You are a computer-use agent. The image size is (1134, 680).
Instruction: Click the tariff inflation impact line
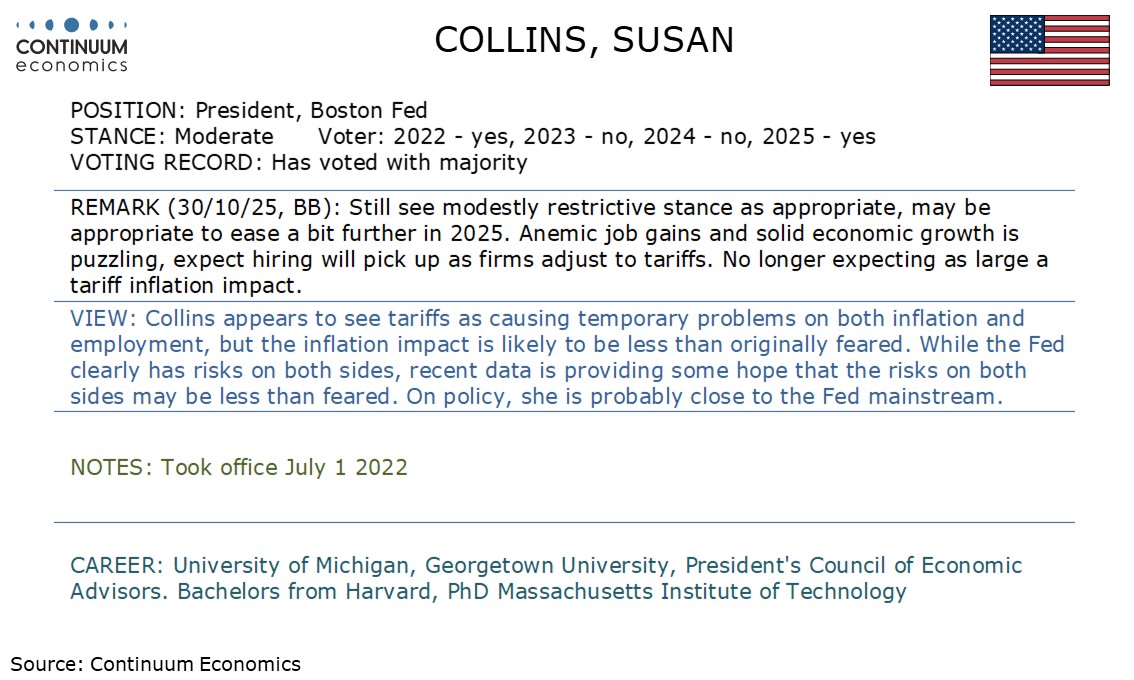[186, 286]
